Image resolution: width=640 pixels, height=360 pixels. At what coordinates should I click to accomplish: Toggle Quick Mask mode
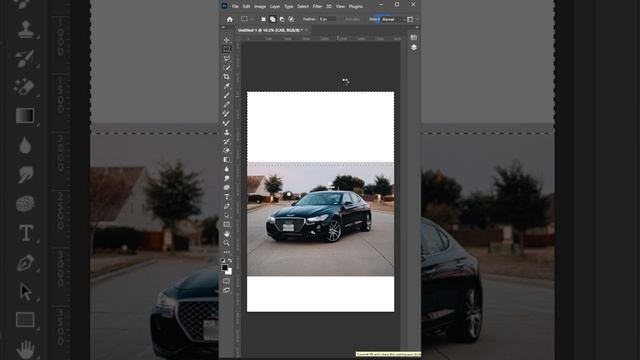227,281
